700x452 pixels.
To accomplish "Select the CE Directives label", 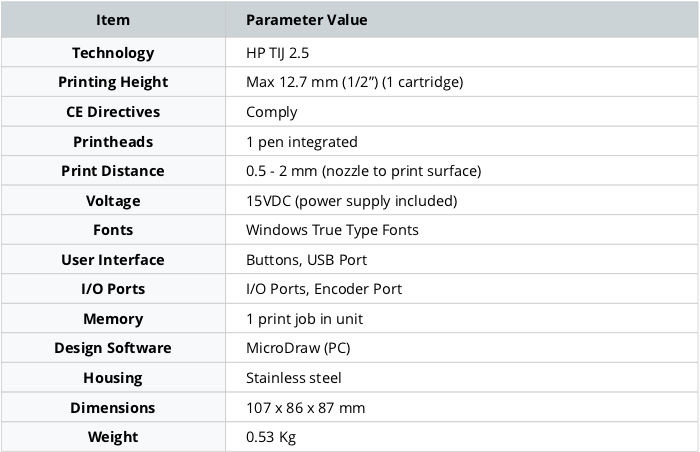I will [113, 112].
